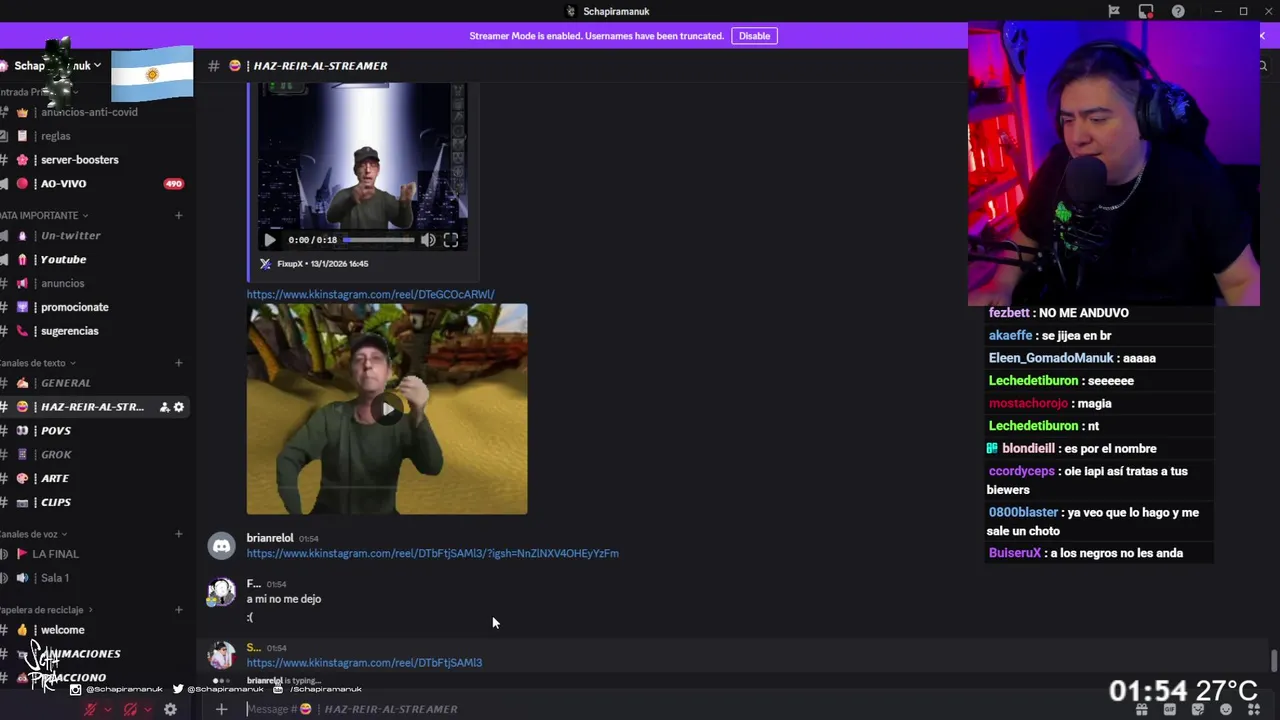Open headphone output options arrow
The height and width of the screenshot is (720, 1280).
148,709
